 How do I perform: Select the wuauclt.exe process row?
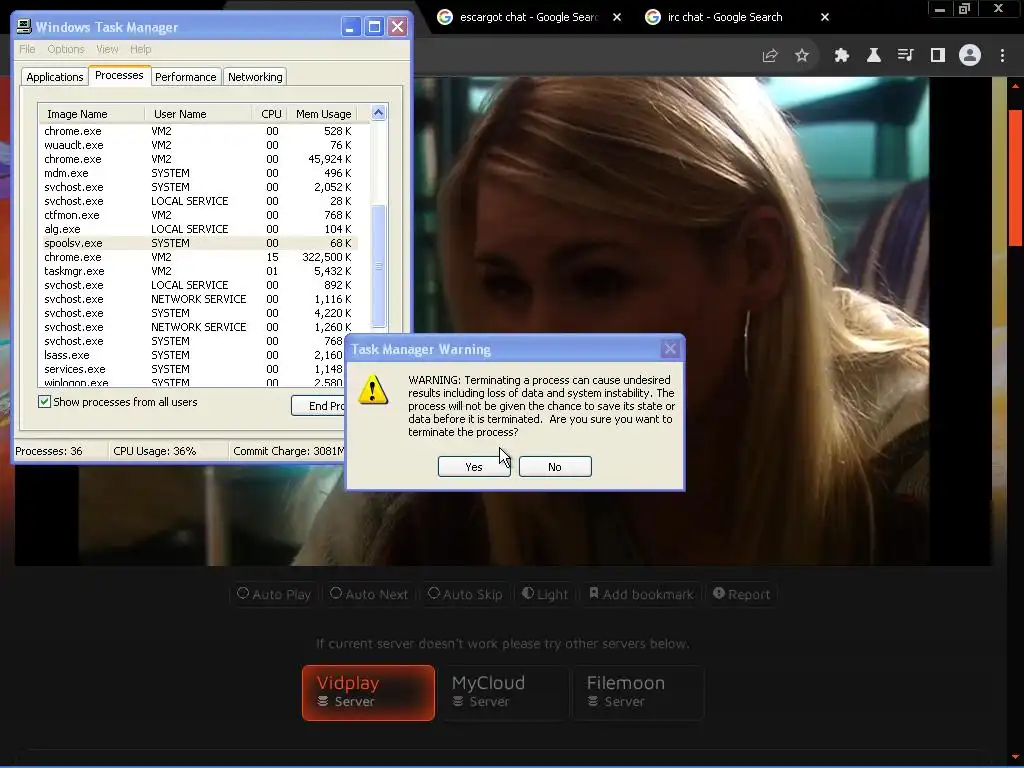[198, 145]
